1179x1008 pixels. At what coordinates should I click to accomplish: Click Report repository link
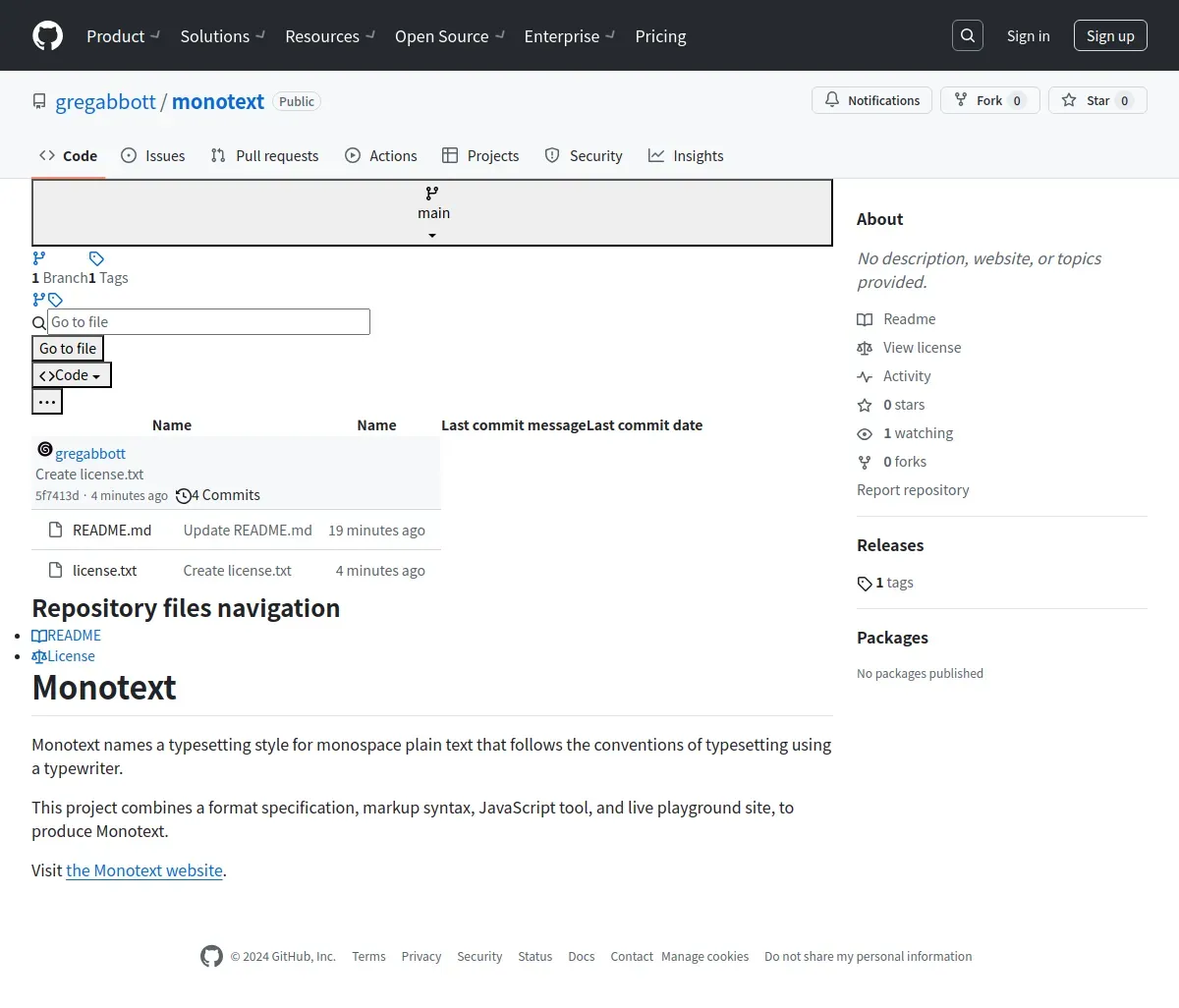pos(913,490)
